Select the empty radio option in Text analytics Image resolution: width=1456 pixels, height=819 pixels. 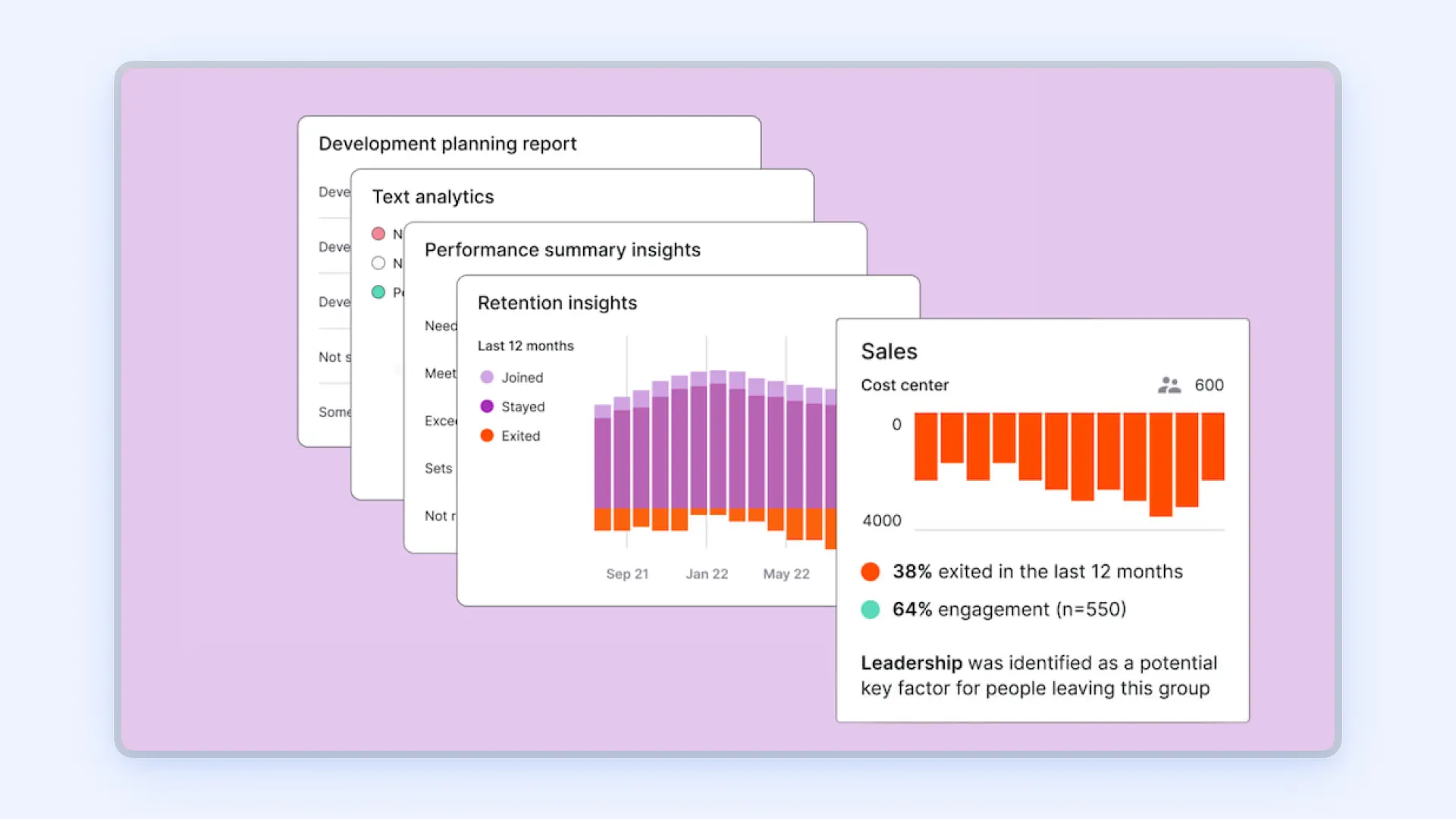coord(378,263)
